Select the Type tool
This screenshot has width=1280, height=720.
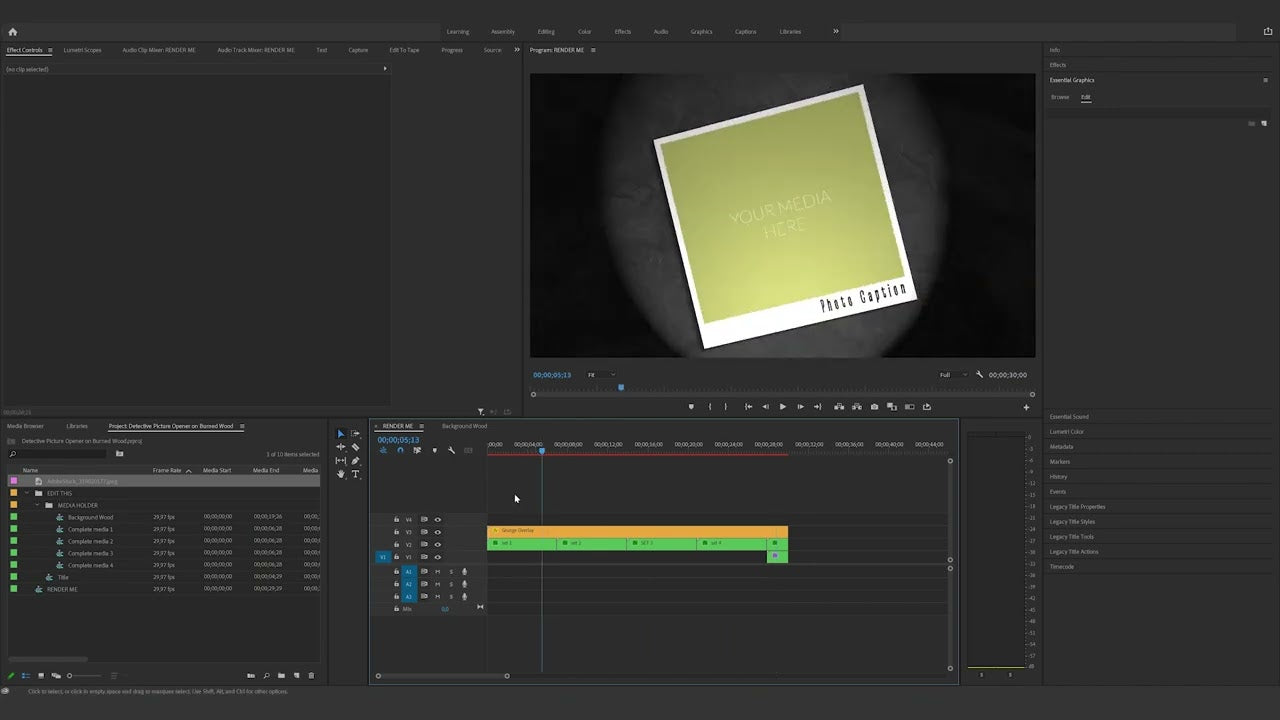click(x=354, y=474)
